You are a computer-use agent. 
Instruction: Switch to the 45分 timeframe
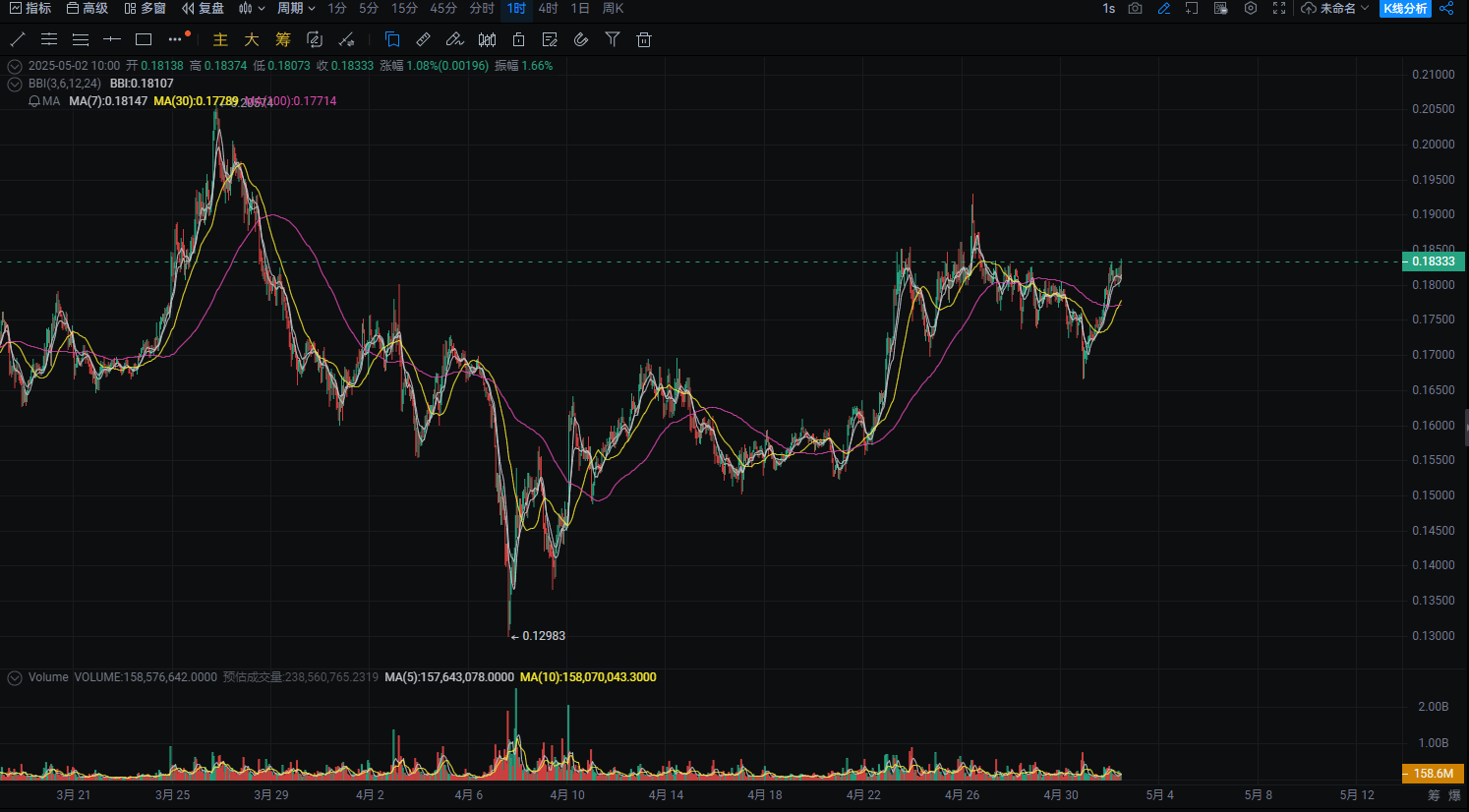click(x=443, y=8)
